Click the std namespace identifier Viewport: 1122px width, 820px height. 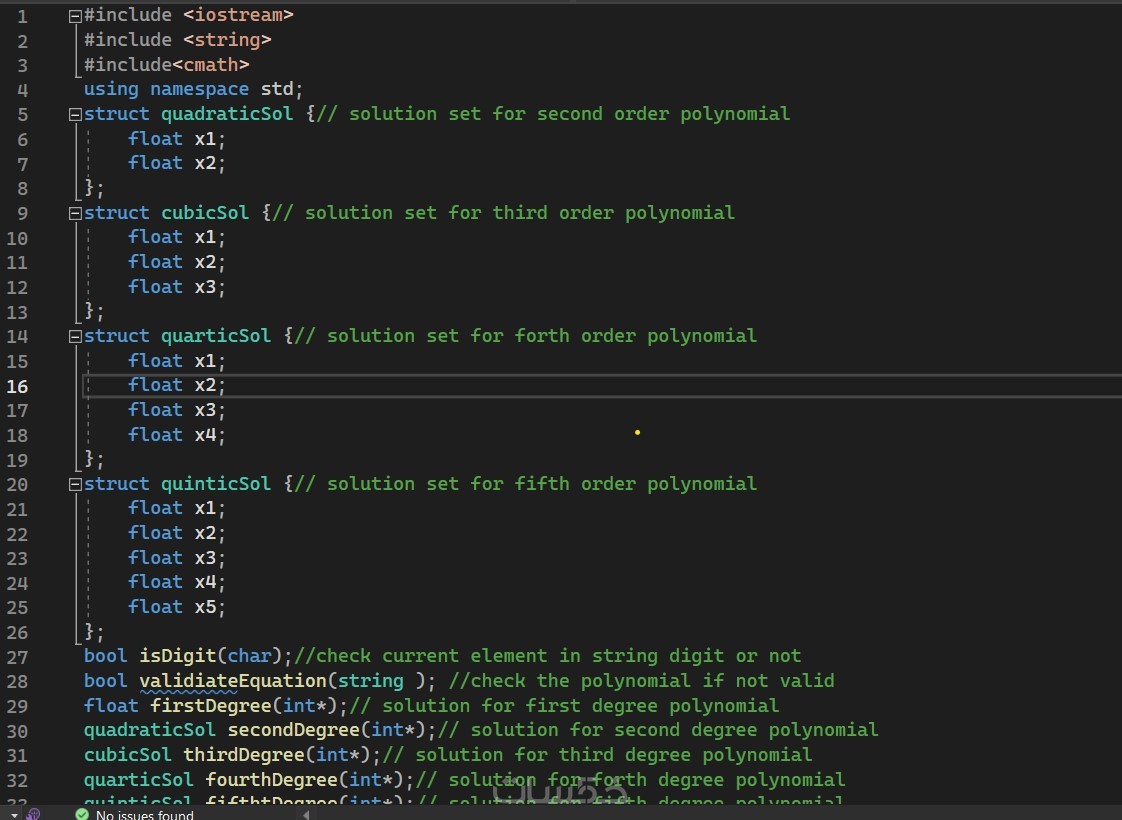(276, 89)
